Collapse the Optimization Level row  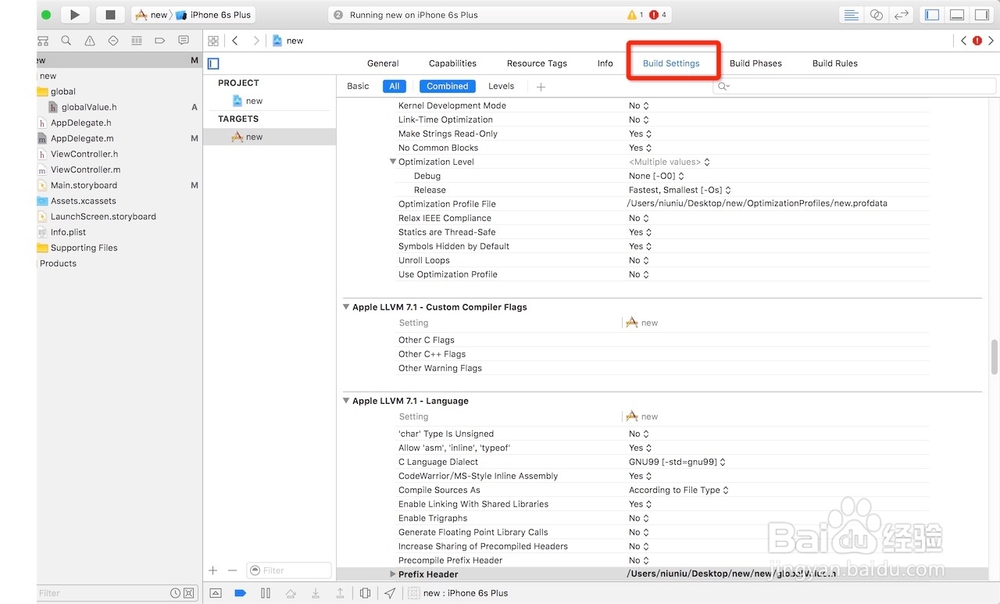pyautogui.click(x=393, y=161)
